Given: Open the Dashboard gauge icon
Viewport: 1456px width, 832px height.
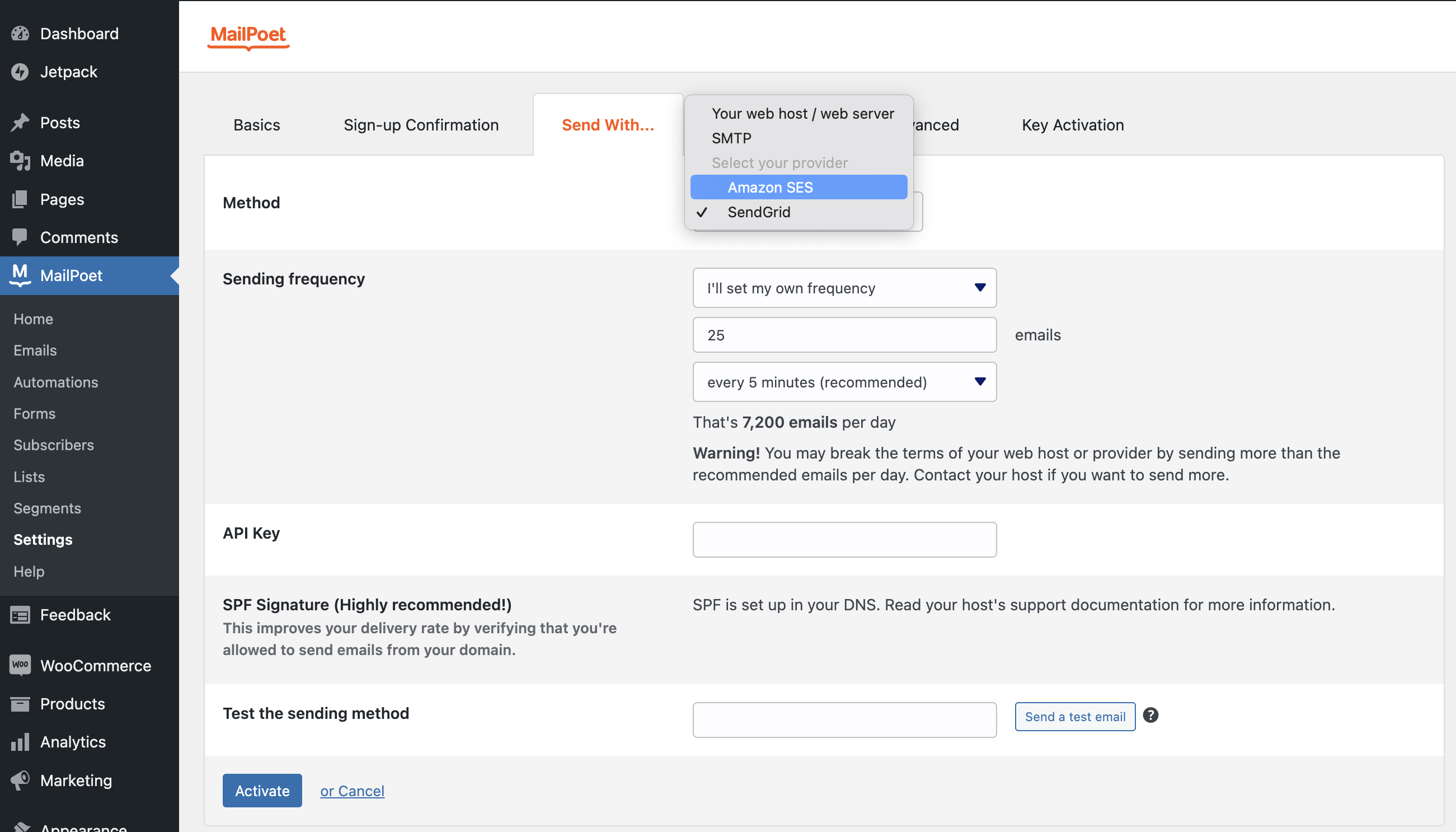Looking at the screenshot, I should pos(20,34).
